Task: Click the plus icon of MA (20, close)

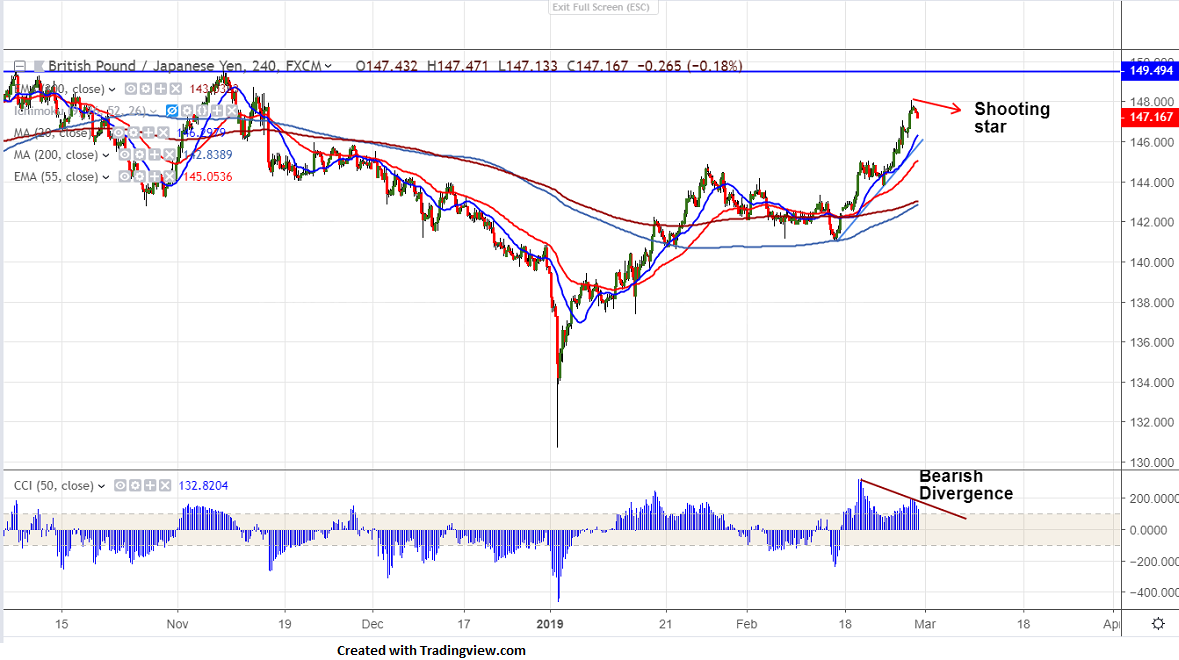Action: [148, 132]
